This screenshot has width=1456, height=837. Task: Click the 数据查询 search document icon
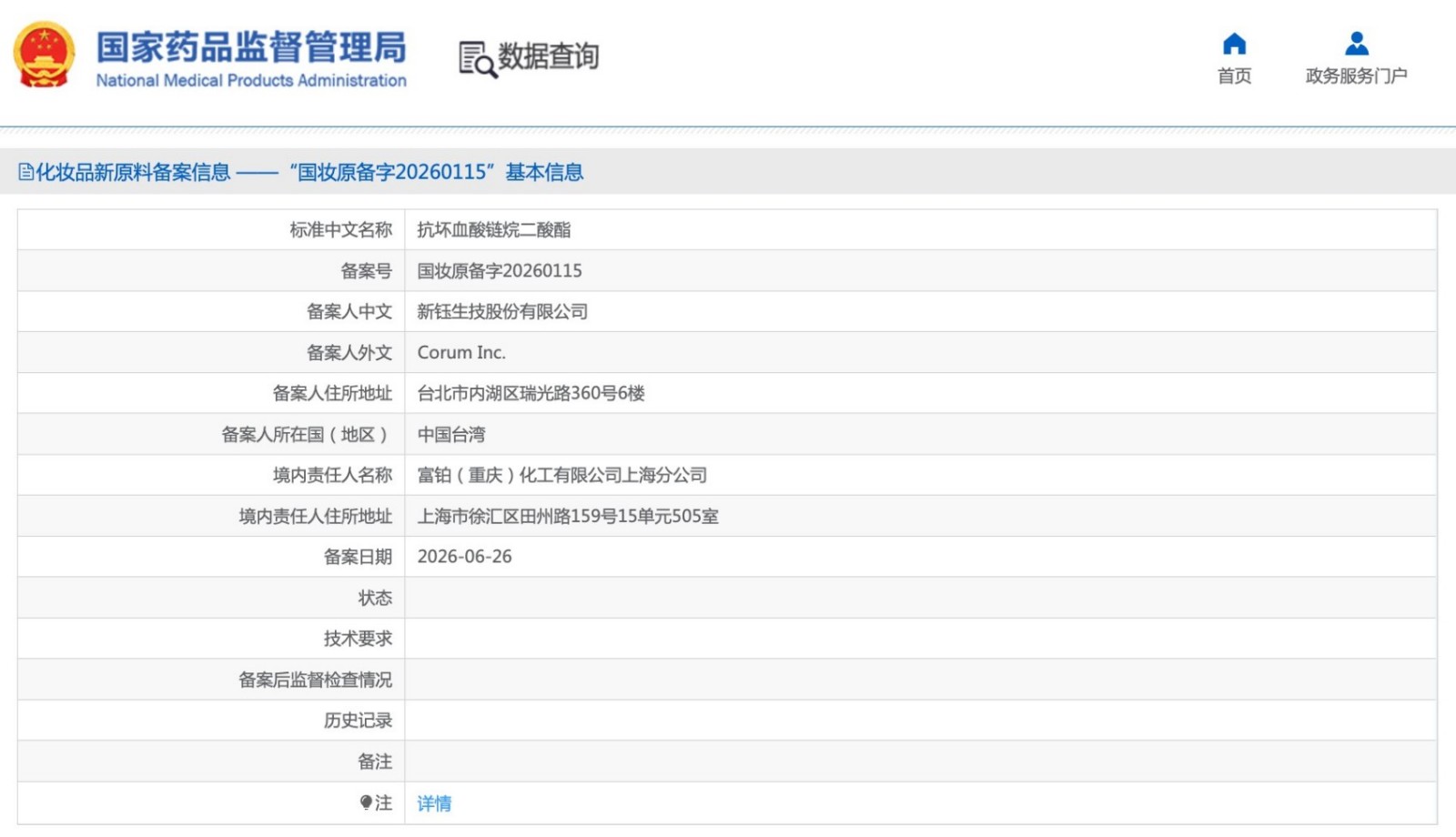pyautogui.click(x=477, y=59)
